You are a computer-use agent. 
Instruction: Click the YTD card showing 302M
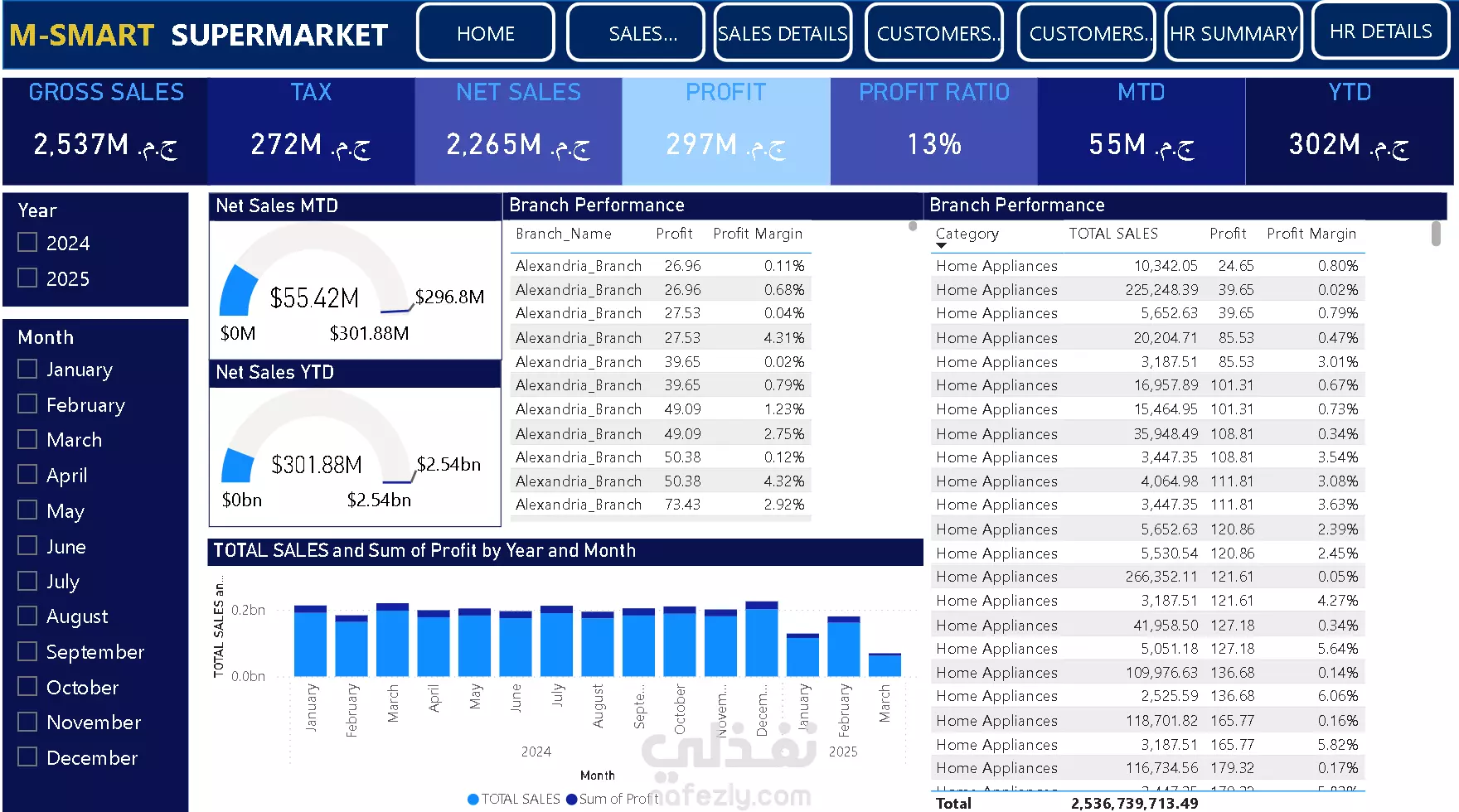tap(1350, 131)
